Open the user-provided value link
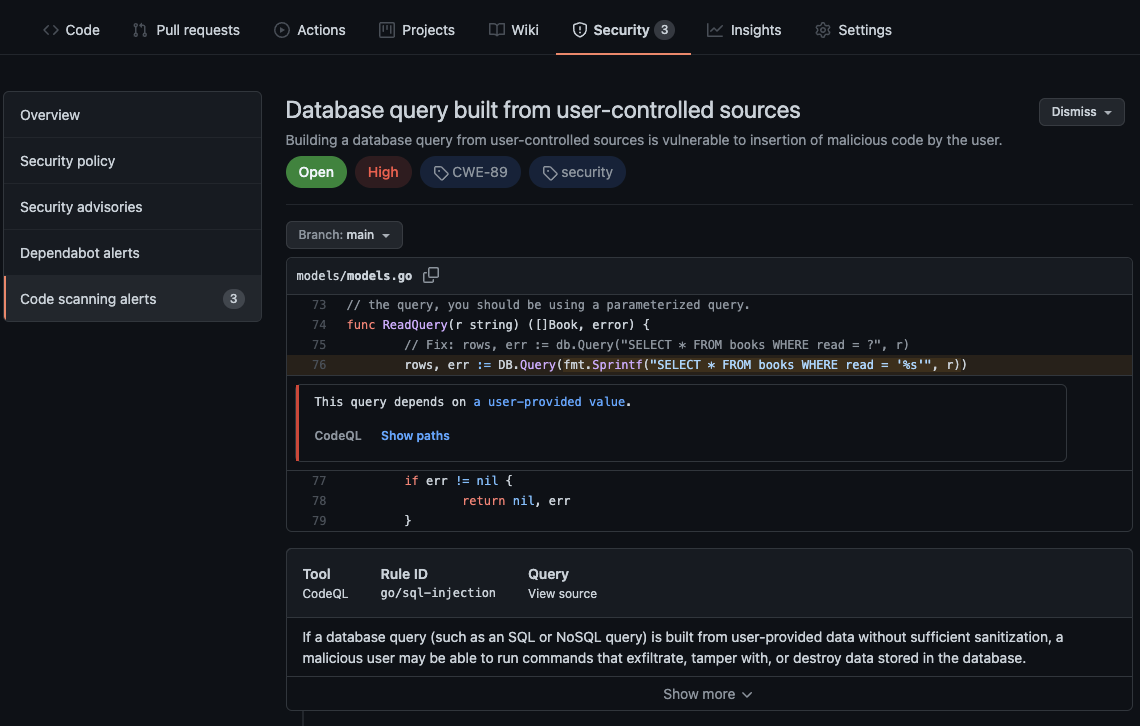Viewport: 1140px width, 726px height. 550,402
